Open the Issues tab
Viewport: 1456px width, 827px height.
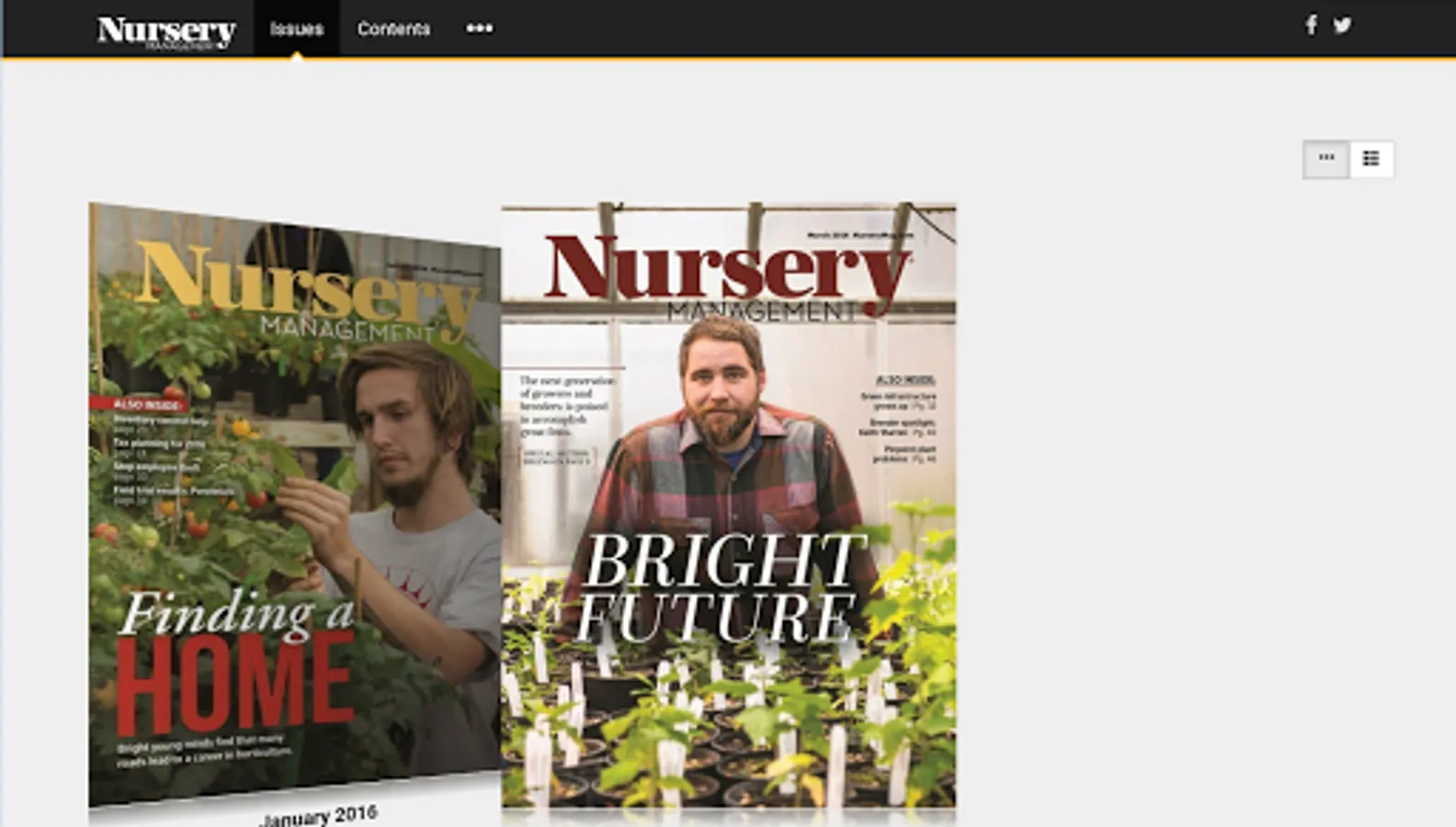click(x=297, y=28)
